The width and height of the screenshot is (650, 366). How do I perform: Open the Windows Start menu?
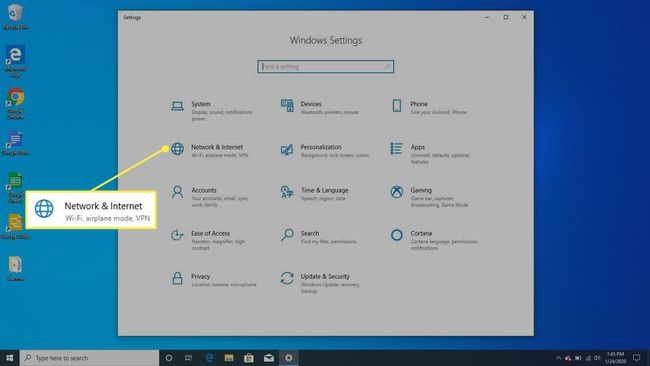tap(10, 358)
